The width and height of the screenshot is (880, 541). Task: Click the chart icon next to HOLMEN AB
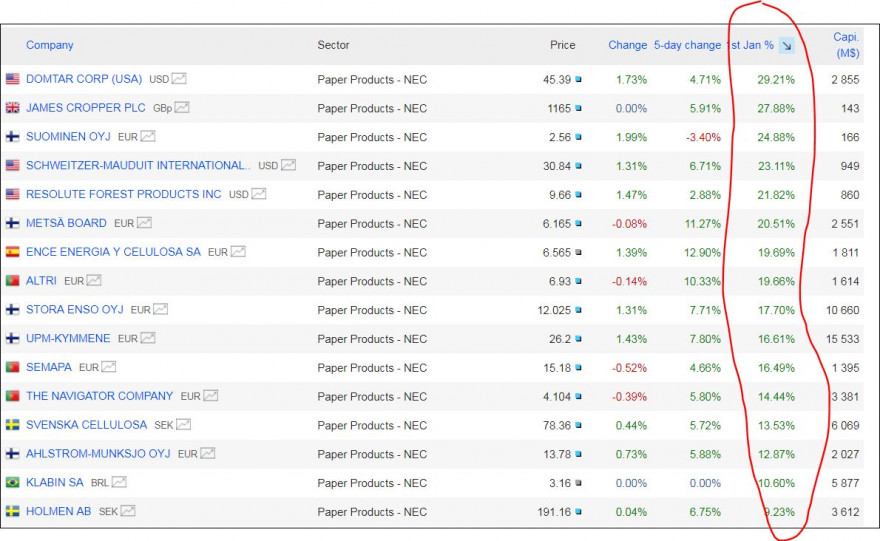(128, 511)
